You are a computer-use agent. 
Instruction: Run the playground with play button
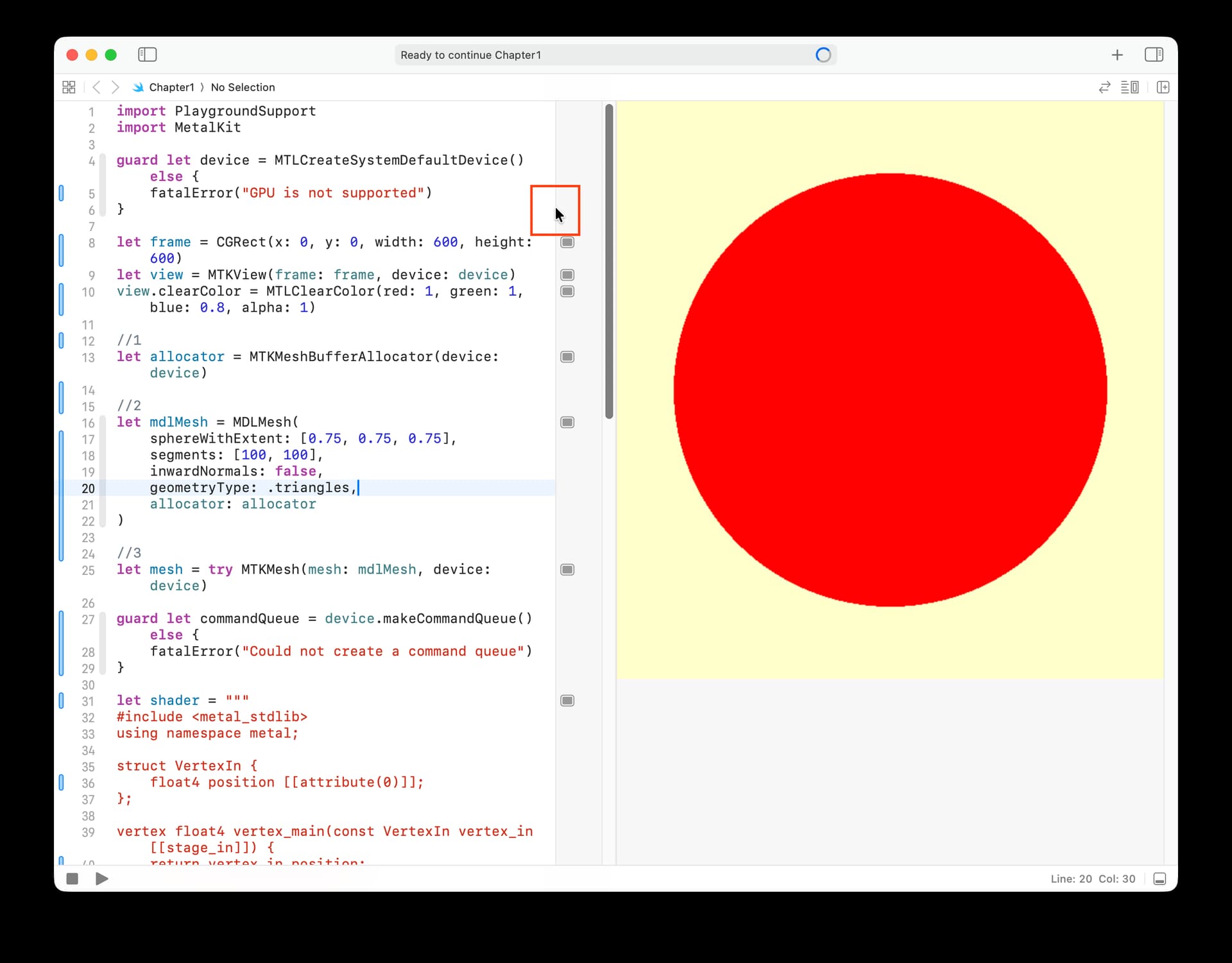[x=101, y=879]
